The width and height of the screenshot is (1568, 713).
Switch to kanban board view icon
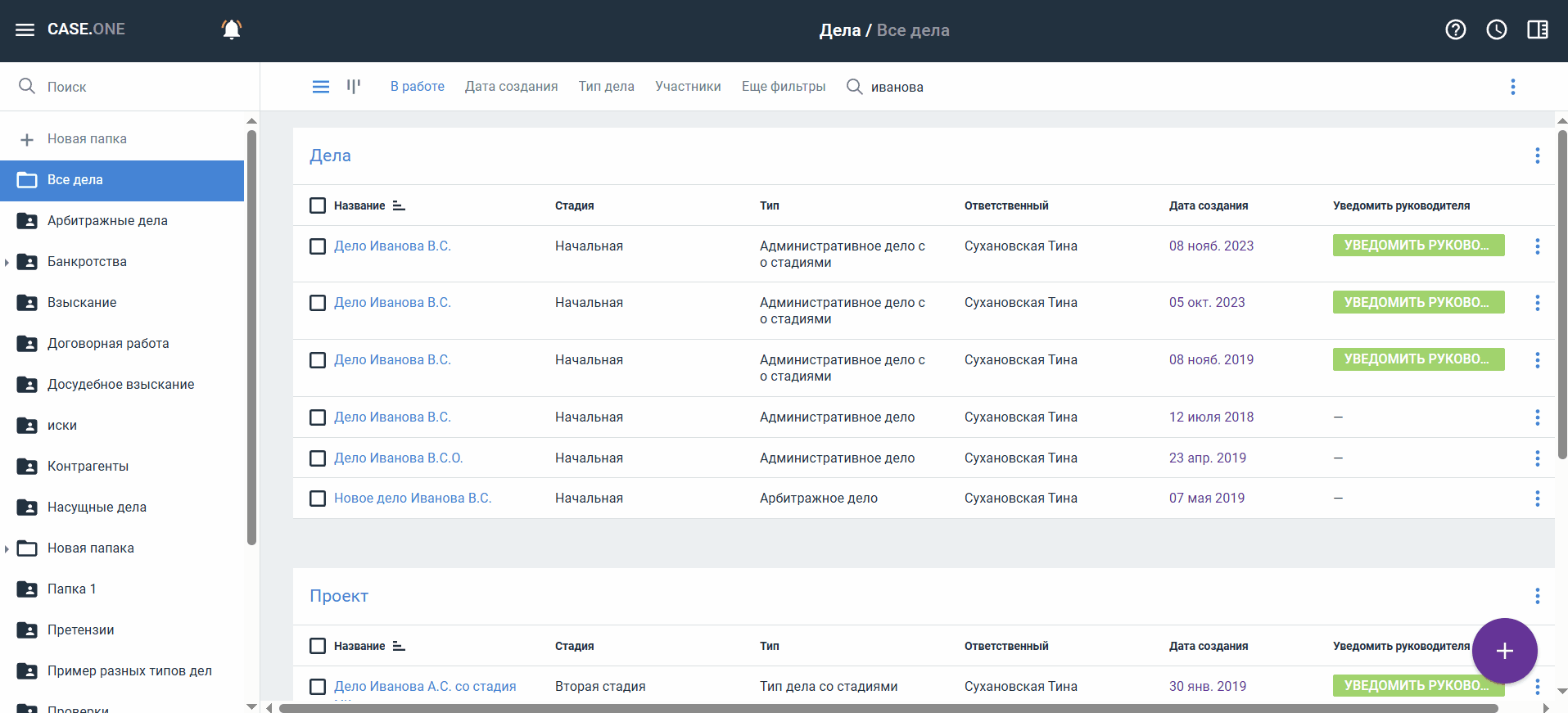pos(354,86)
